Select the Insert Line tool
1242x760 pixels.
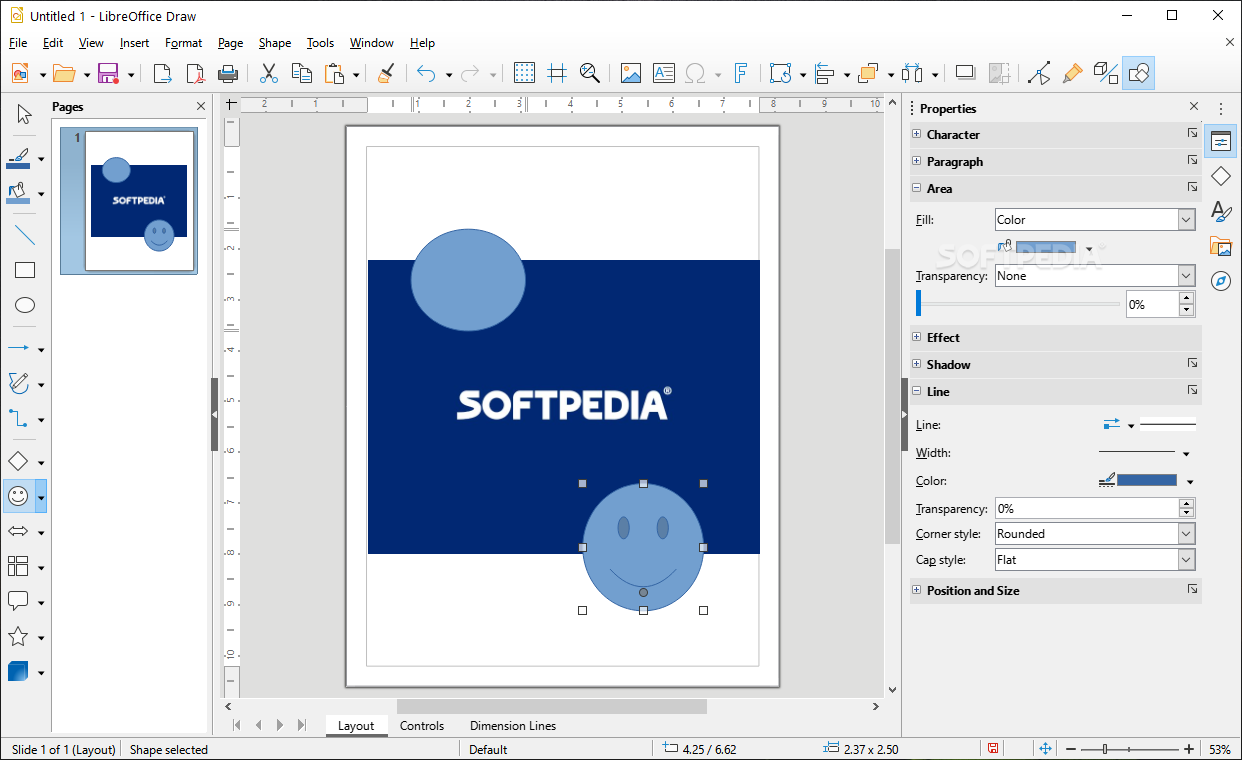coord(25,236)
